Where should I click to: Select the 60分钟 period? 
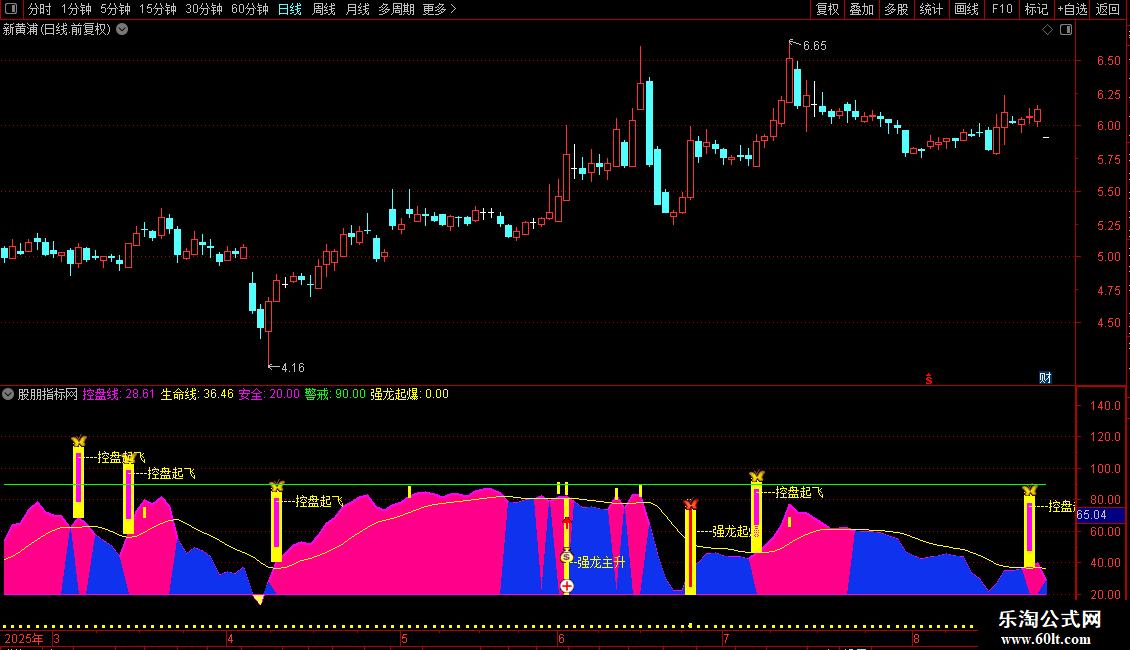click(249, 9)
